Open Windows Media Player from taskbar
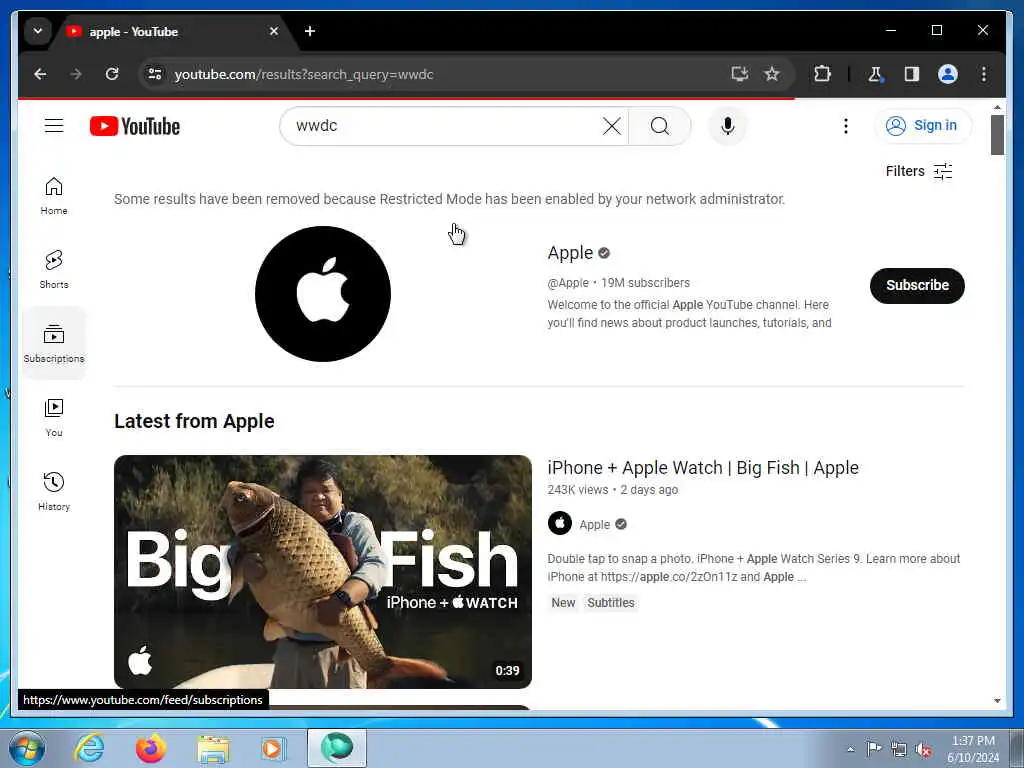Image resolution: width=1024 pixels, height=768 pixels. (x=273, y=748)
